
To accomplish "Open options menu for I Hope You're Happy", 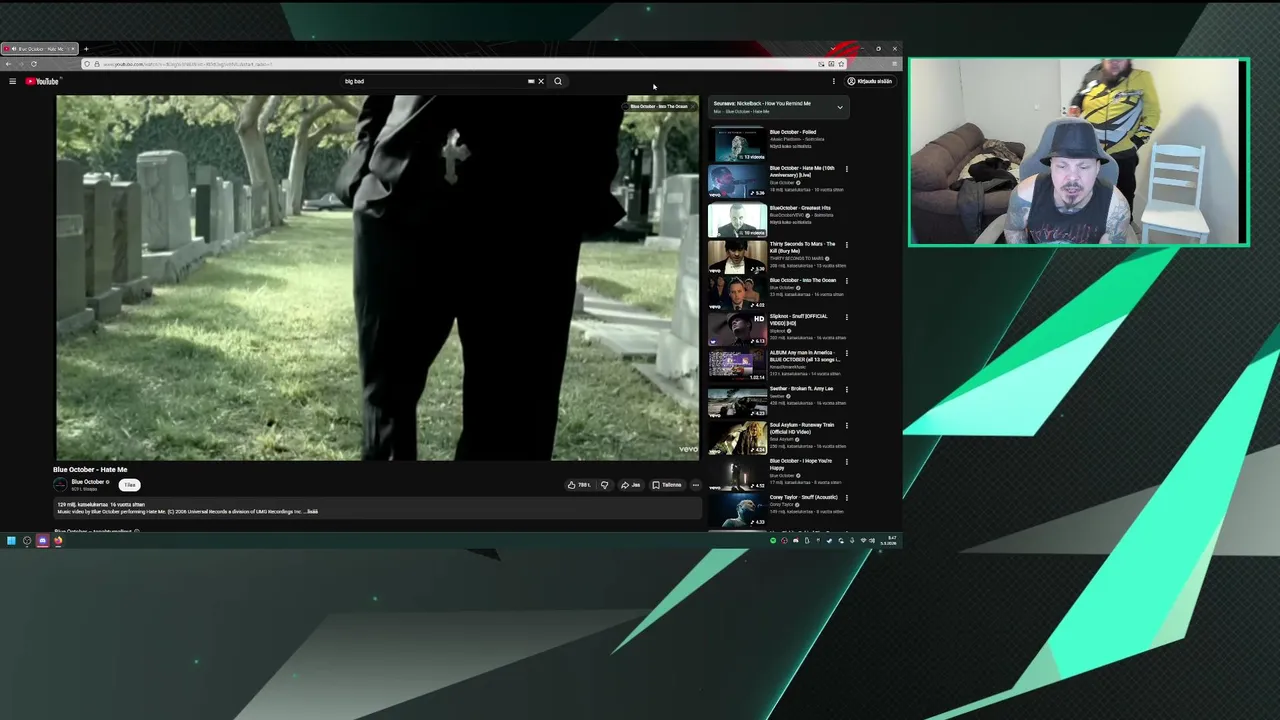I will (846, 462).
